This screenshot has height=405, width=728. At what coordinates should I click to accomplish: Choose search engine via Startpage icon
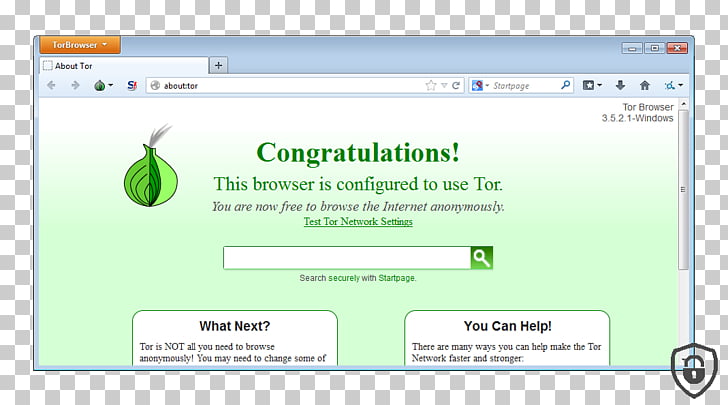(x=480, y=85)
